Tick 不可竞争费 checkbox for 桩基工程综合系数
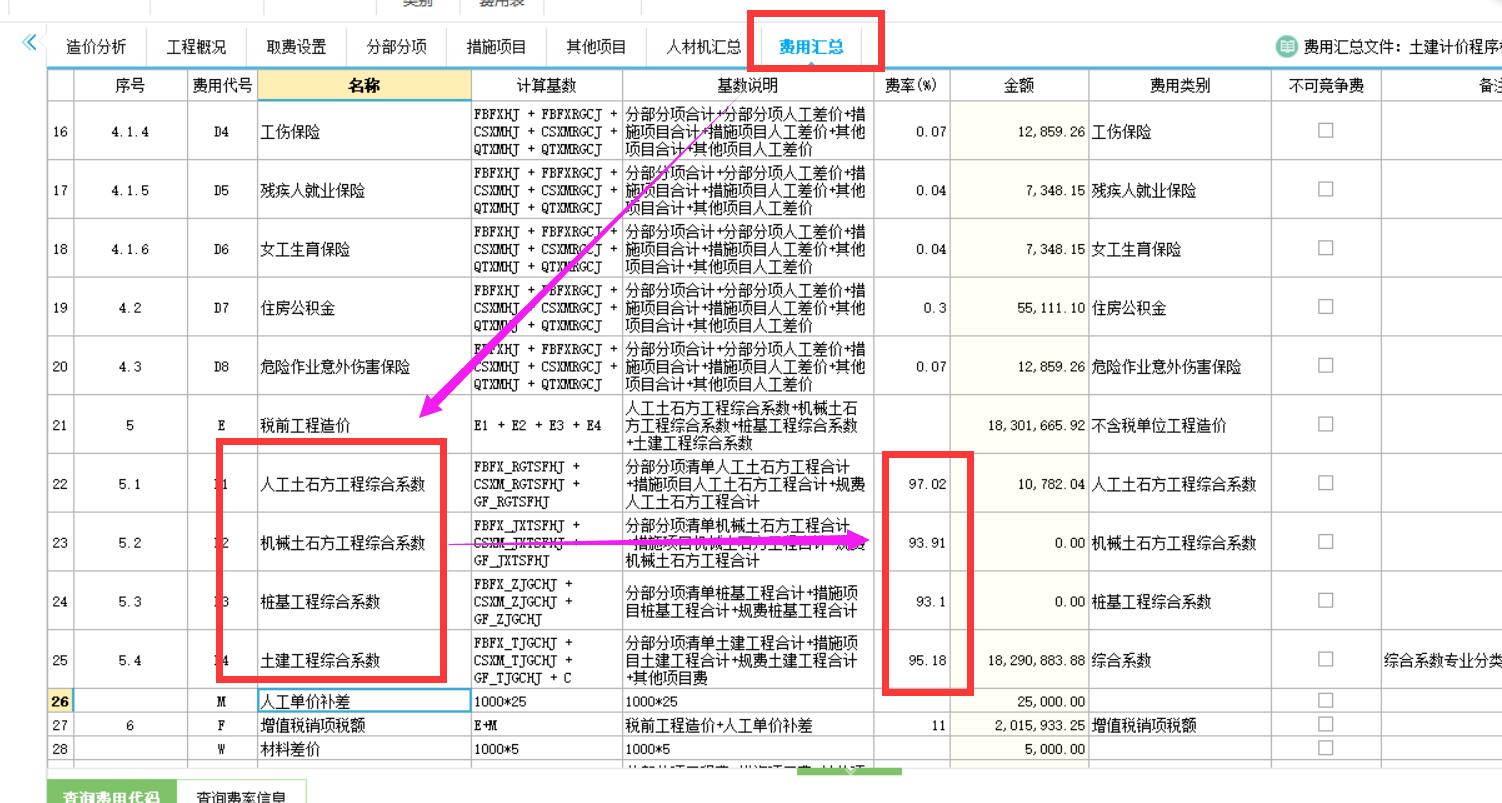 pyautogui.click(x=1326, y=600)
